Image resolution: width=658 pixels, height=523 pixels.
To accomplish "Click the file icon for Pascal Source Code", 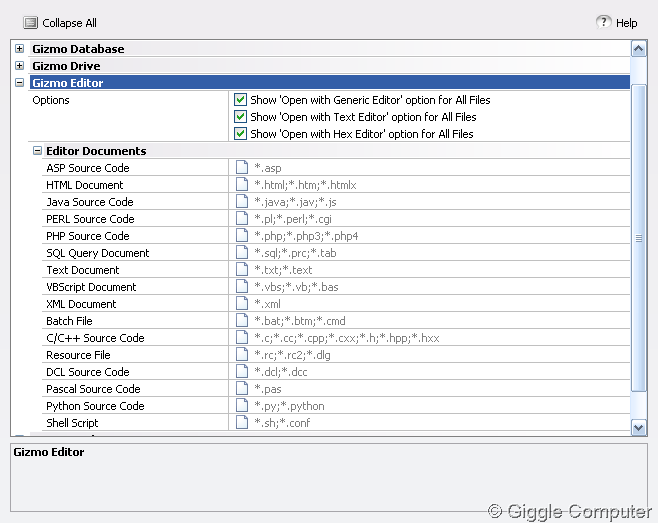I will 242,388.
